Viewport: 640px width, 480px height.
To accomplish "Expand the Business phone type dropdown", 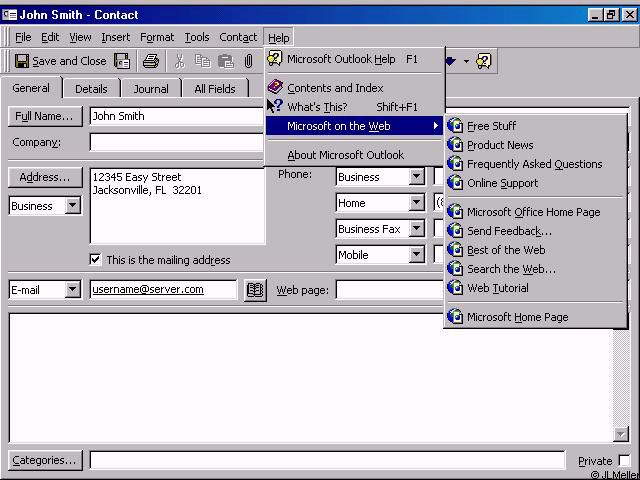I will (x=416, y=176).
